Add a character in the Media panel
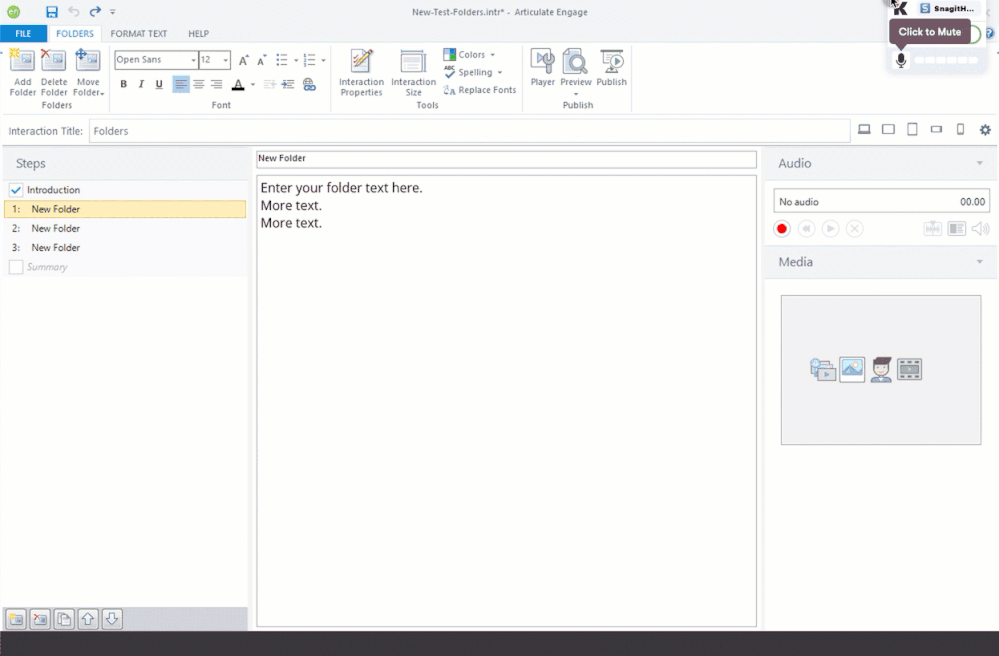 (880, 369)
